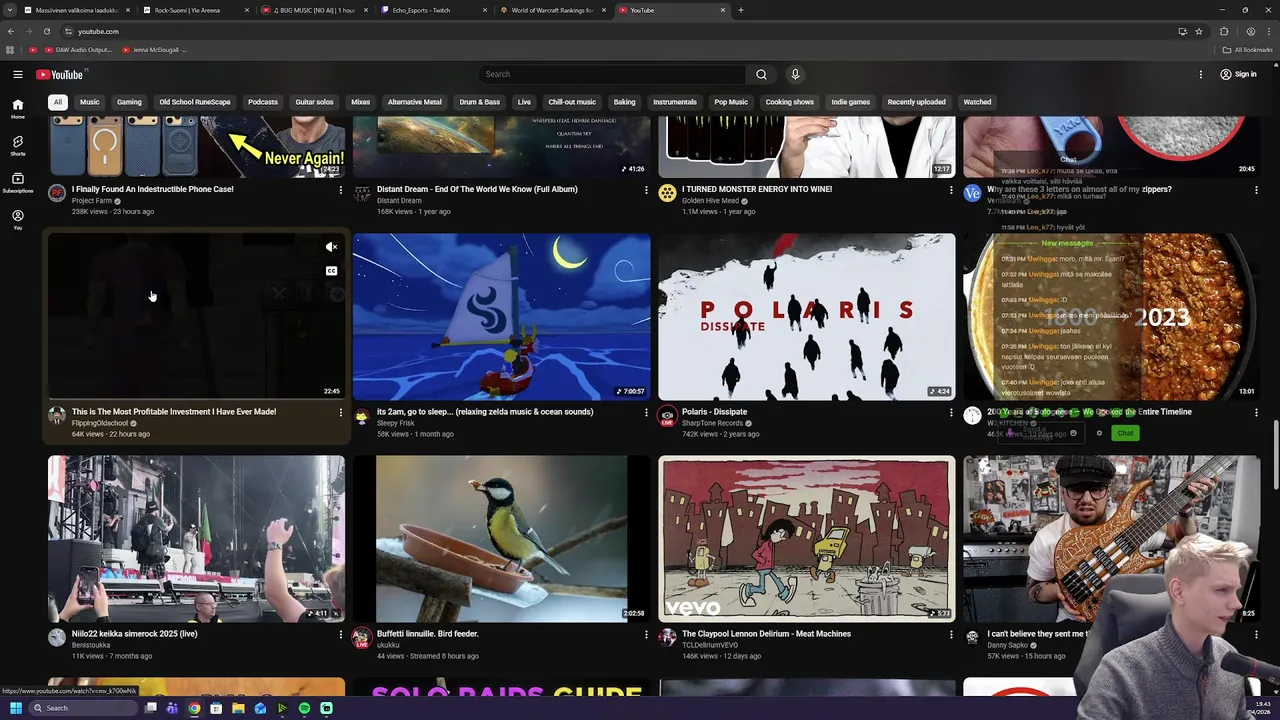Select the Guitar solos chip

tap(314, 102)
